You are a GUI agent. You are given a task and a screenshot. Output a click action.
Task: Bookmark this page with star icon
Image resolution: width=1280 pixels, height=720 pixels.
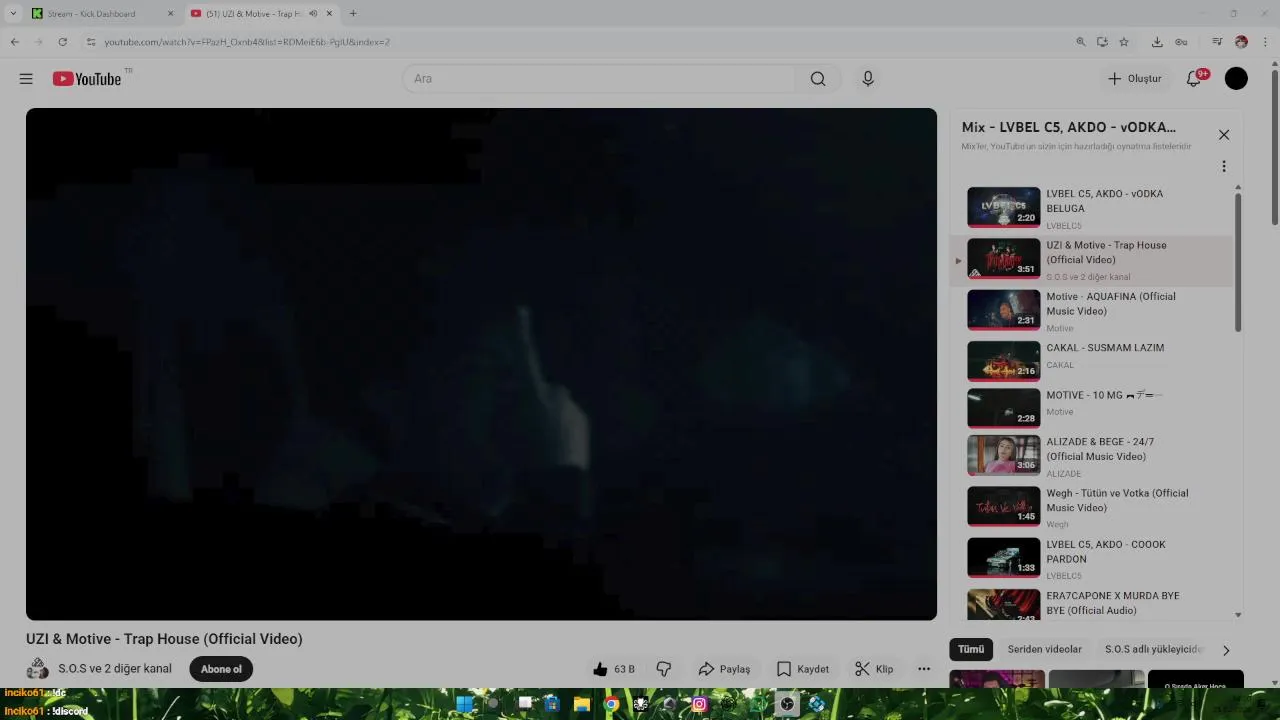tap(1124, 42)
